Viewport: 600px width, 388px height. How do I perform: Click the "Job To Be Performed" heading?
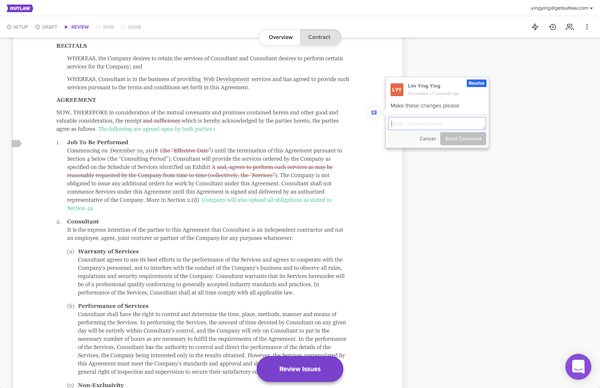click(x=98, y=142)
